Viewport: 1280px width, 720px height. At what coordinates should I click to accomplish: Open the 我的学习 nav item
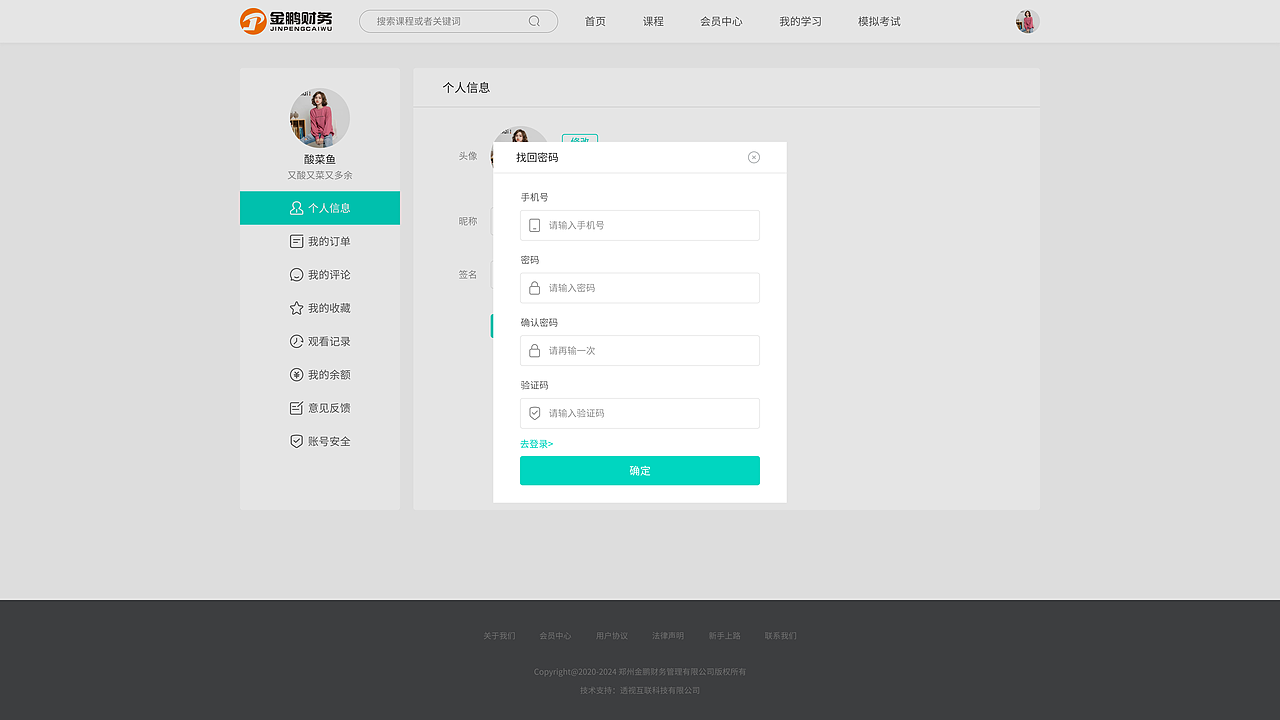point(800,21)
